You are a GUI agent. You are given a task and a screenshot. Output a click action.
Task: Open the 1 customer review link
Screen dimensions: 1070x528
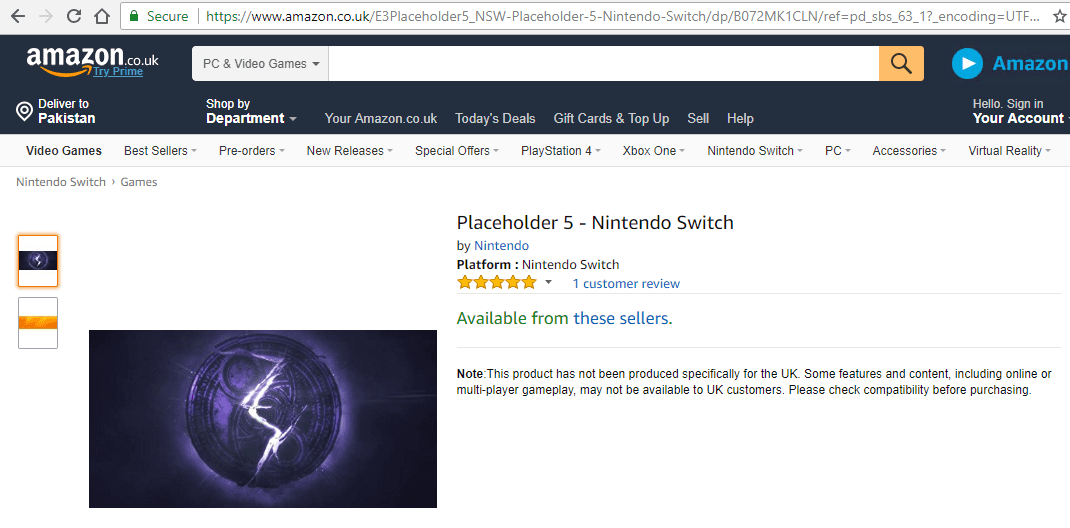(626, 284)
